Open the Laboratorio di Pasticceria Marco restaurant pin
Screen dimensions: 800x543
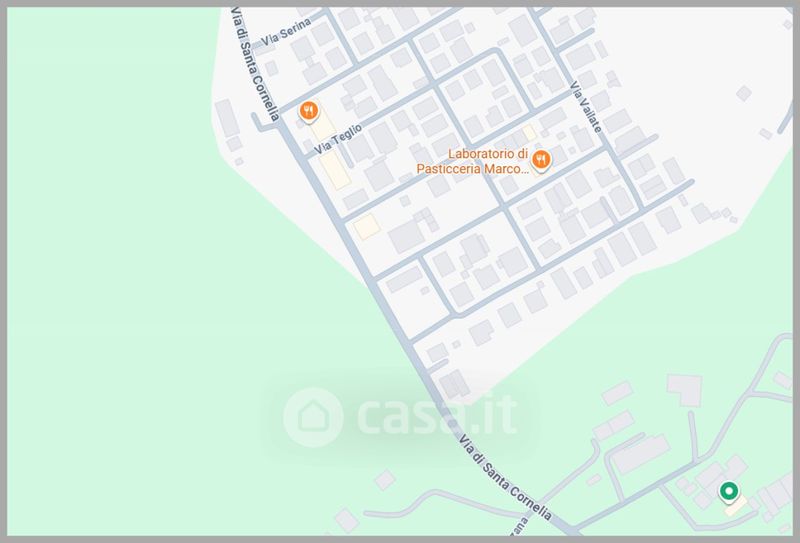[541, 161]
